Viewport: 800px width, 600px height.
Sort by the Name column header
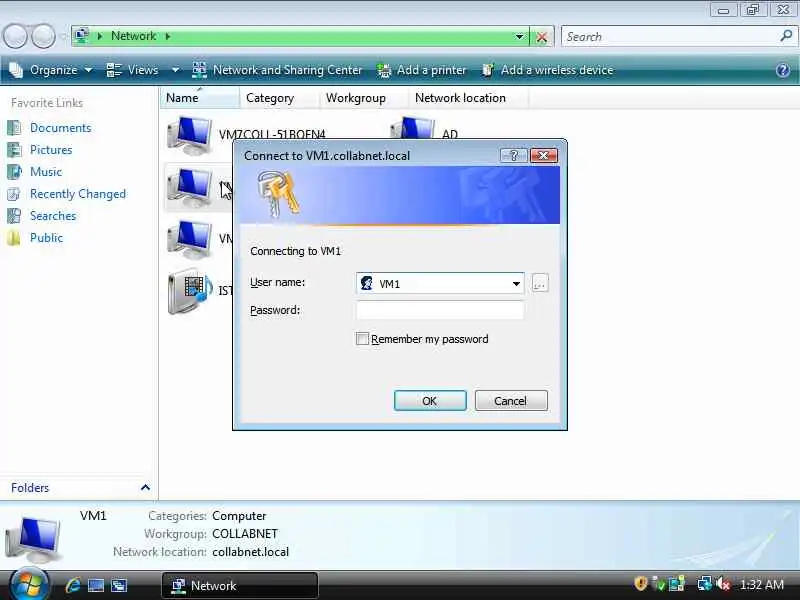coord(199,97)
